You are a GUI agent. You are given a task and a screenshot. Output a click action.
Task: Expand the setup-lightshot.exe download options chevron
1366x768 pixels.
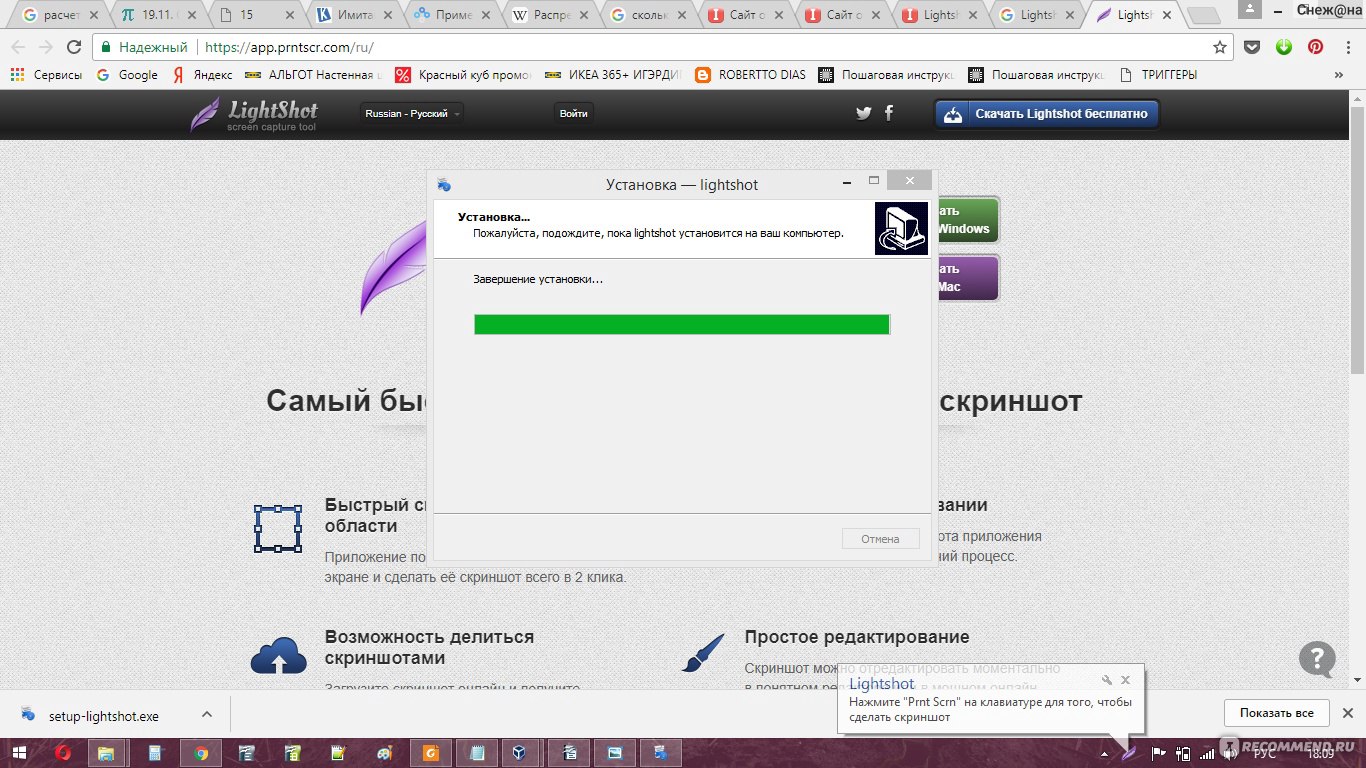(x=207, y=714)
